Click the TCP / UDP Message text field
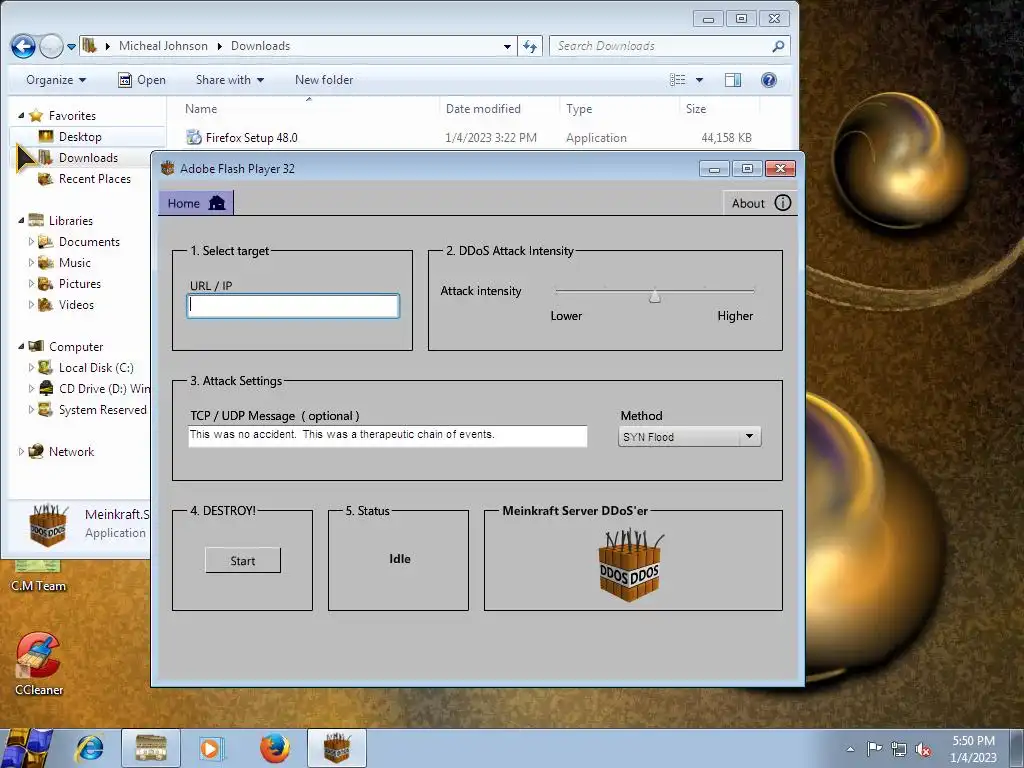Image resolution: width=1024 pixels, height=768 pixels. (387, 436)
